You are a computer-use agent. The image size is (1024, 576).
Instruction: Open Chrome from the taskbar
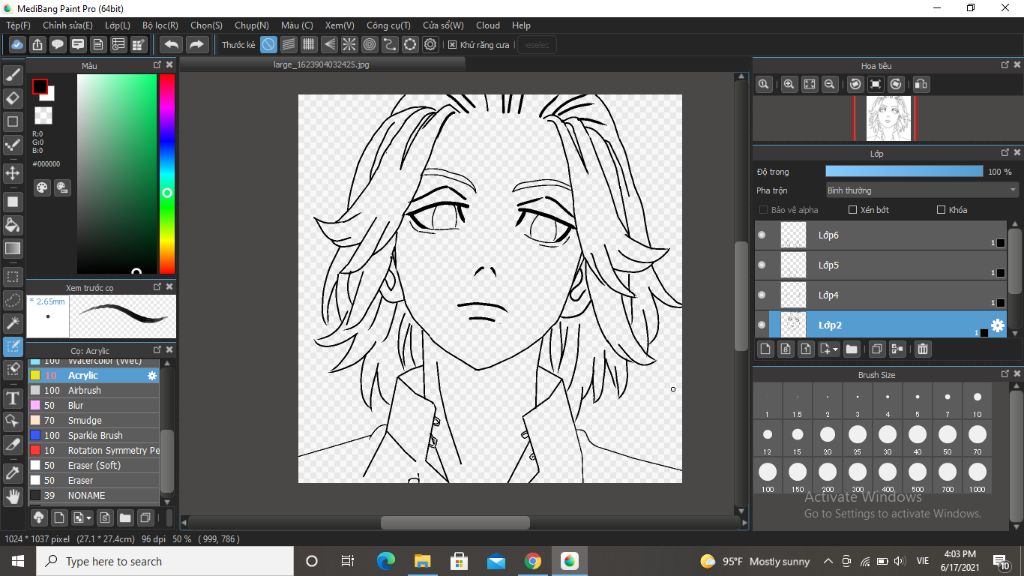[x=532, y=561]
